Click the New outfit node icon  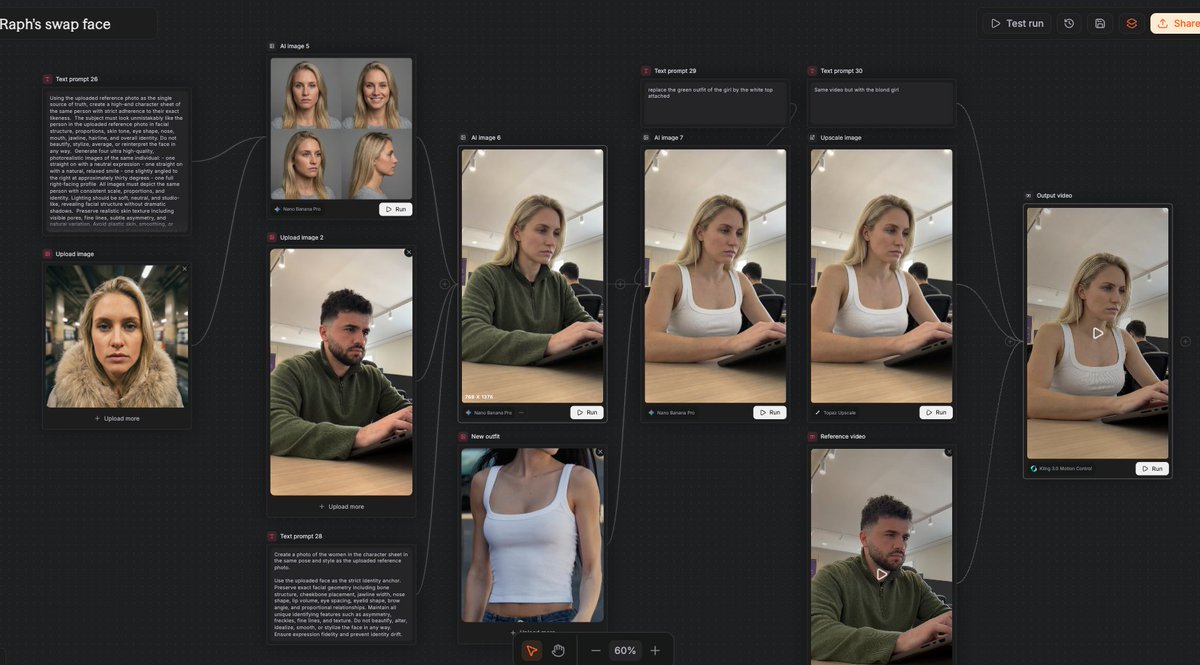pyautogui.click(x=463, y=436)
